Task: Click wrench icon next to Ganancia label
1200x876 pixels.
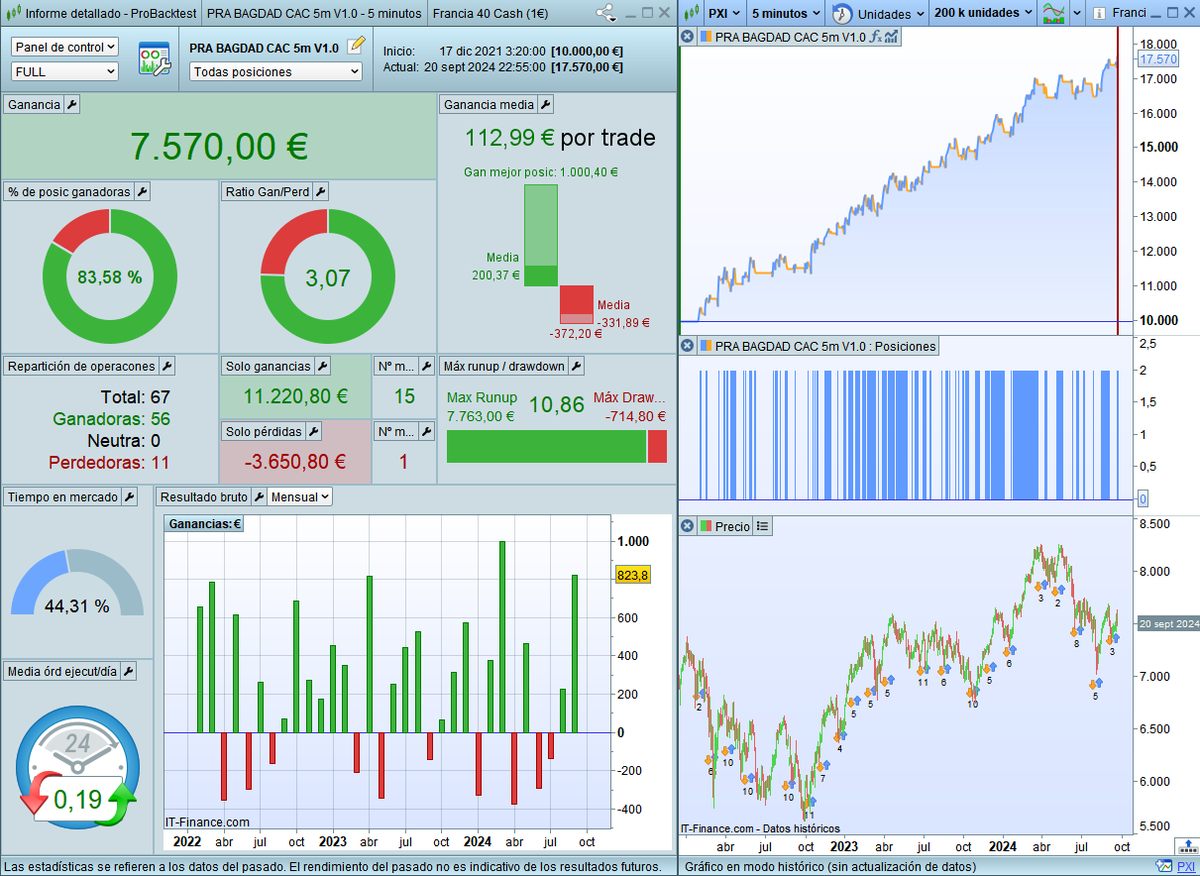Action: click(x=72, y=104)
